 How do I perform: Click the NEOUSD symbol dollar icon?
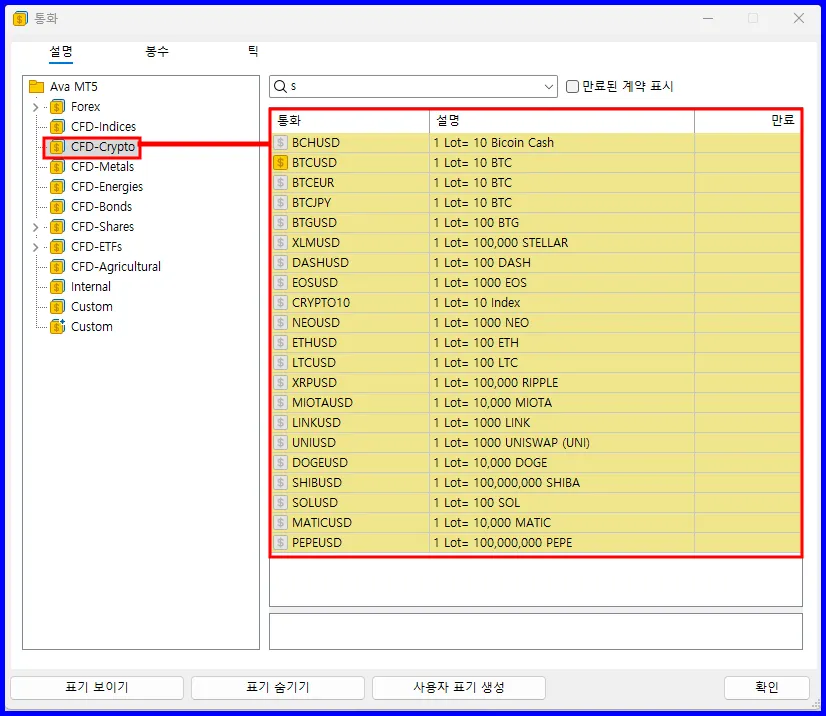pos(280,322)
